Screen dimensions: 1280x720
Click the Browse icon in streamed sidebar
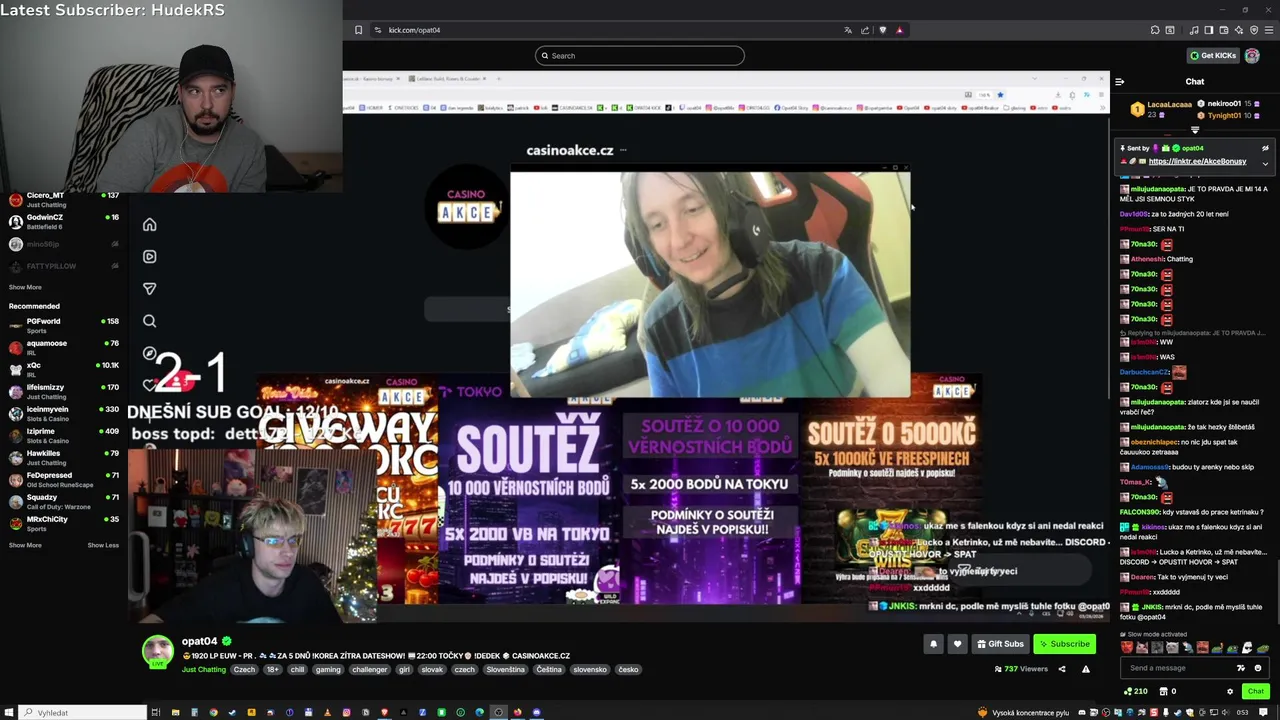point(149,257)
